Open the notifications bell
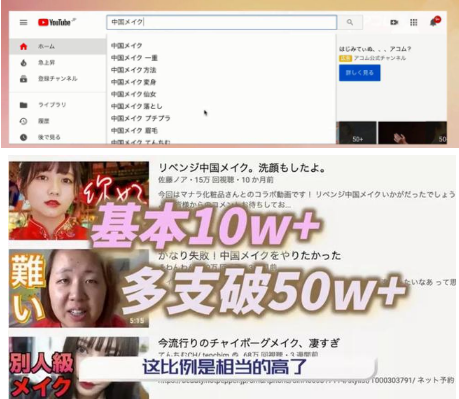The height and width of the screenshot is (399, 459). point(434,22)
